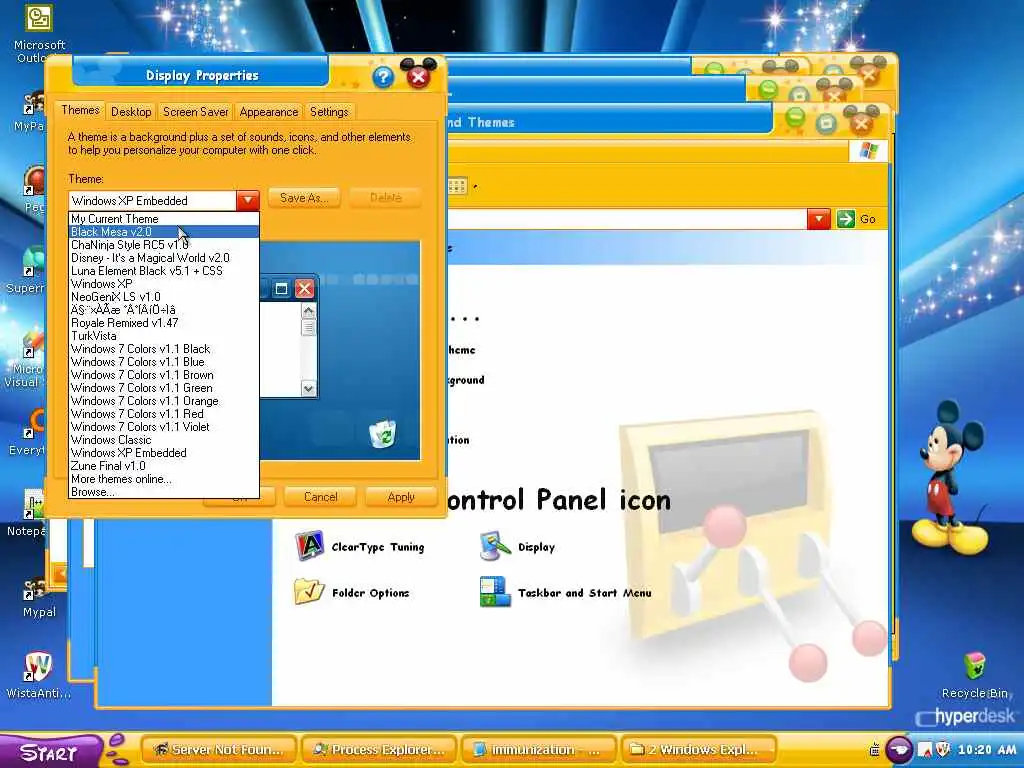Select Windows 7 Colors v1.1 Brown
This screenshot has width=1024, height=768.
pos(164,376)
